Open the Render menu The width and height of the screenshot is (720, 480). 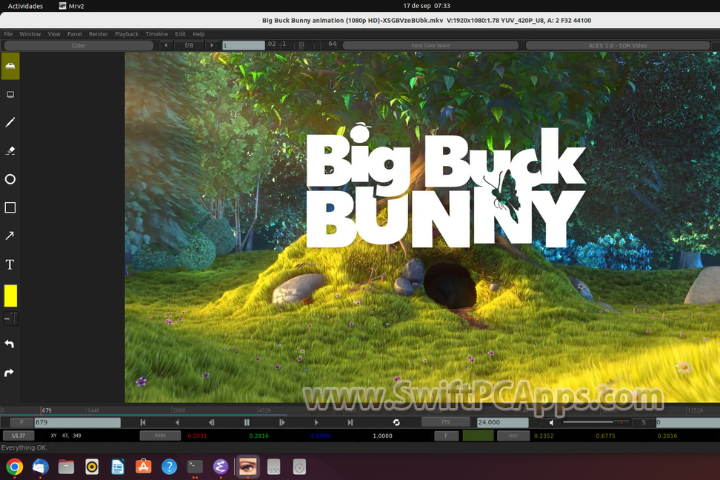tap(98, 34)
